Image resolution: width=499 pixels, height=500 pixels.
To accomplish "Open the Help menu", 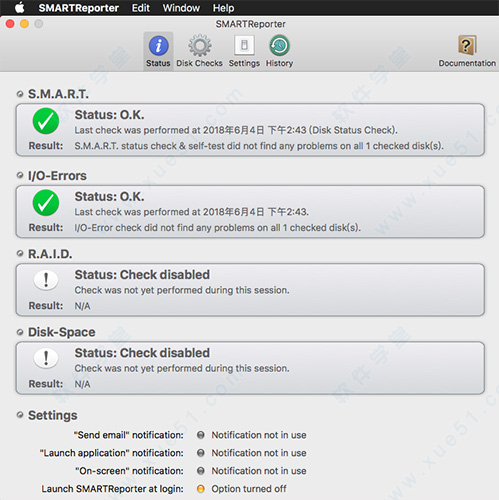I will 223,8.
